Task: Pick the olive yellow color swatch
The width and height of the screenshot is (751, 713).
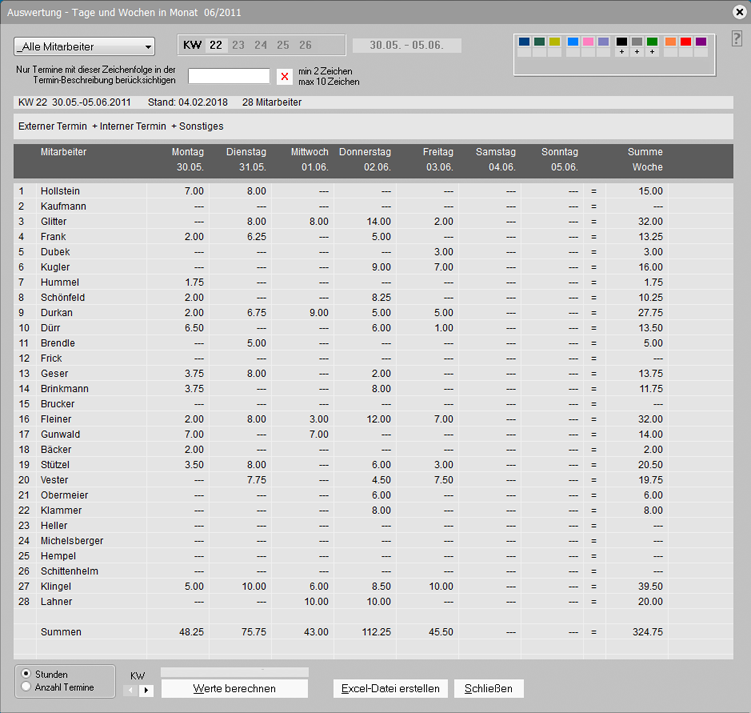Action: (555, 42)
